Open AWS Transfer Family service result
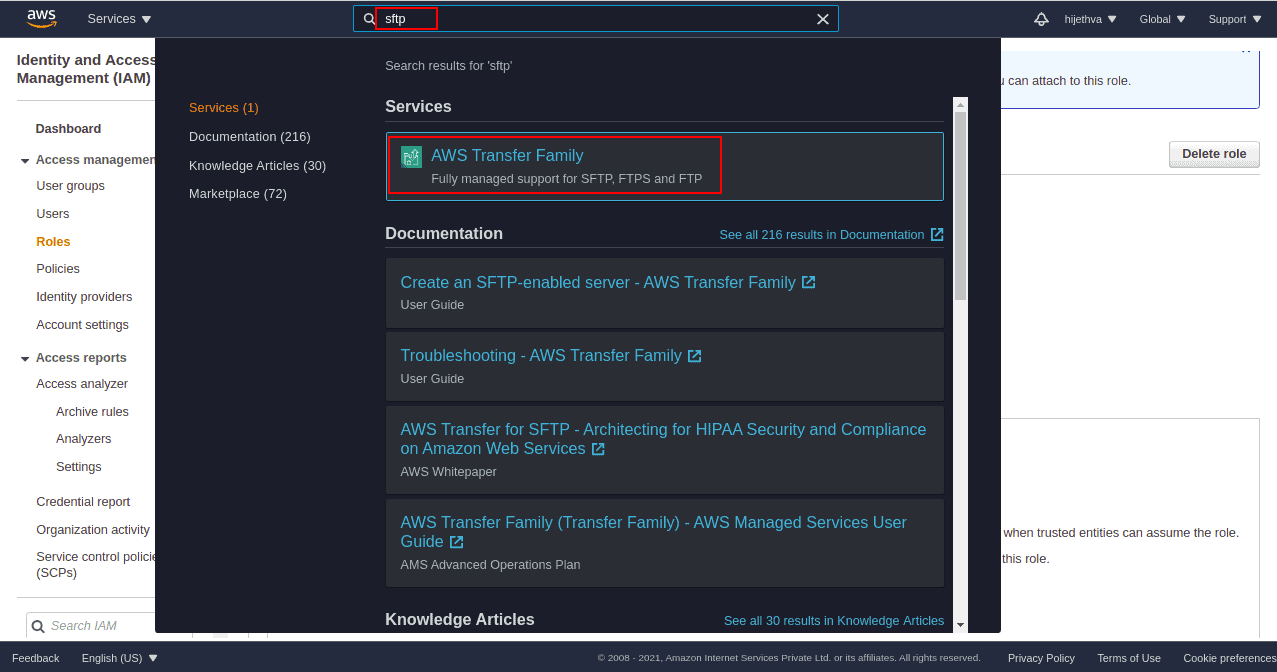1277x672 pixels. coord(665,166)
